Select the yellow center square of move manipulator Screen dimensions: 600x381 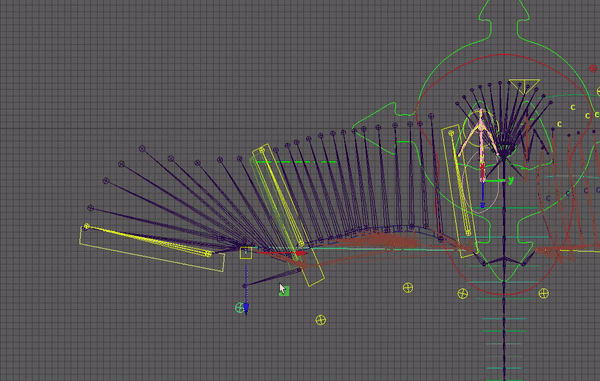[246, 253]
